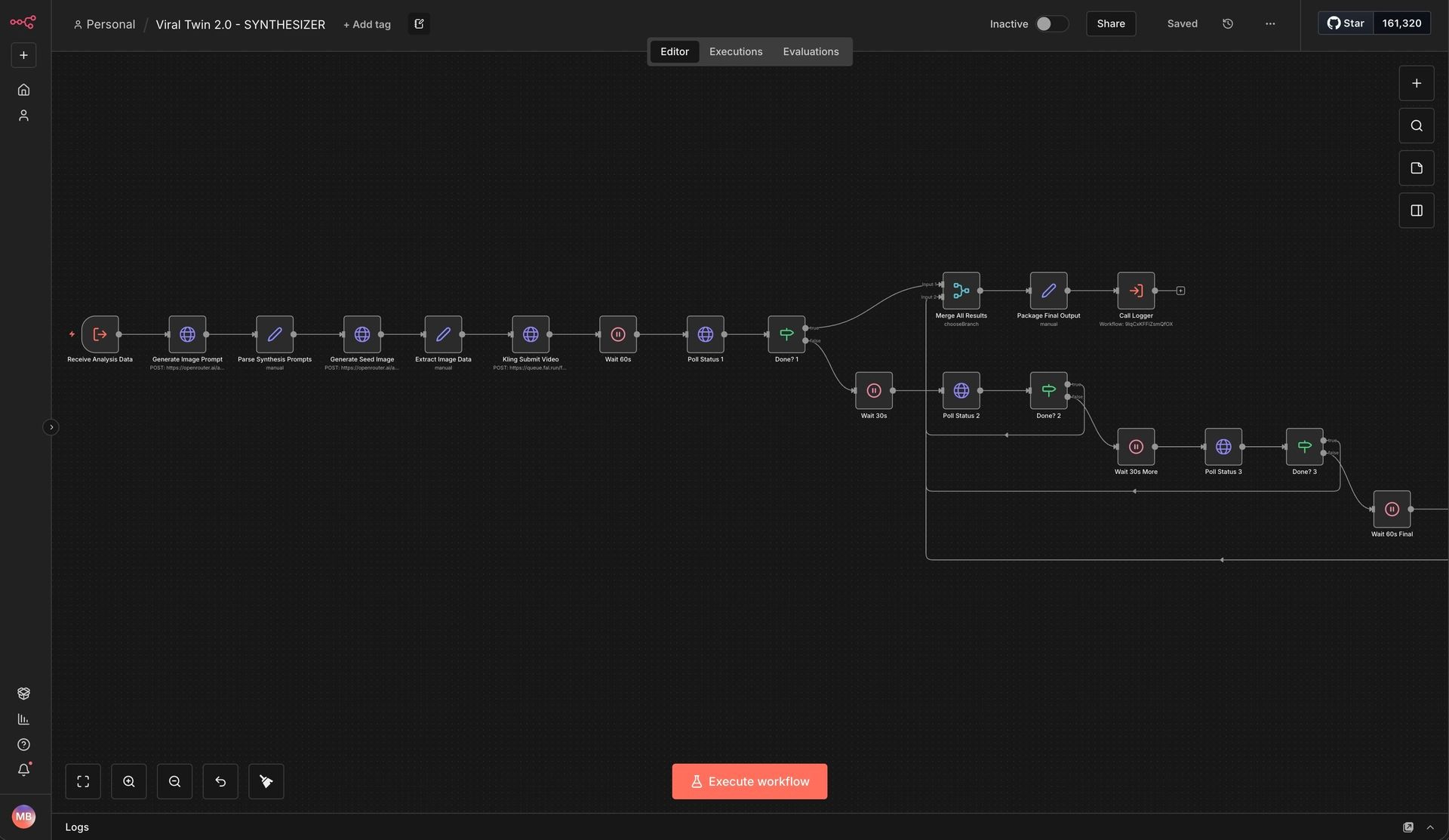This screenshot has width=1449, height=840.
Task: Switch to the Executions tab
Action: click(x=735, y=51)
